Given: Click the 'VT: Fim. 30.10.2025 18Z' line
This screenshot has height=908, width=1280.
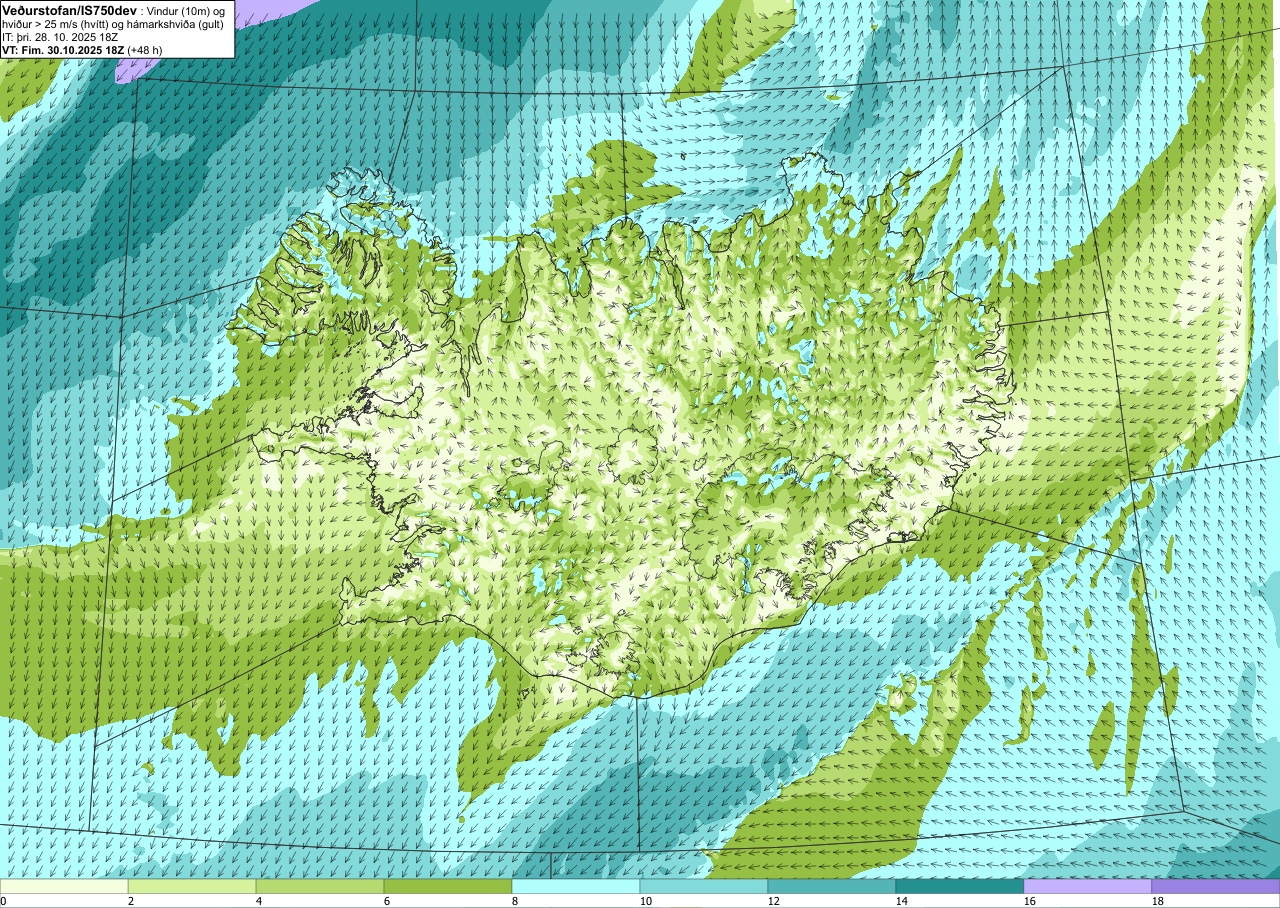Looking at the screenshot, I should pos(63,49).
